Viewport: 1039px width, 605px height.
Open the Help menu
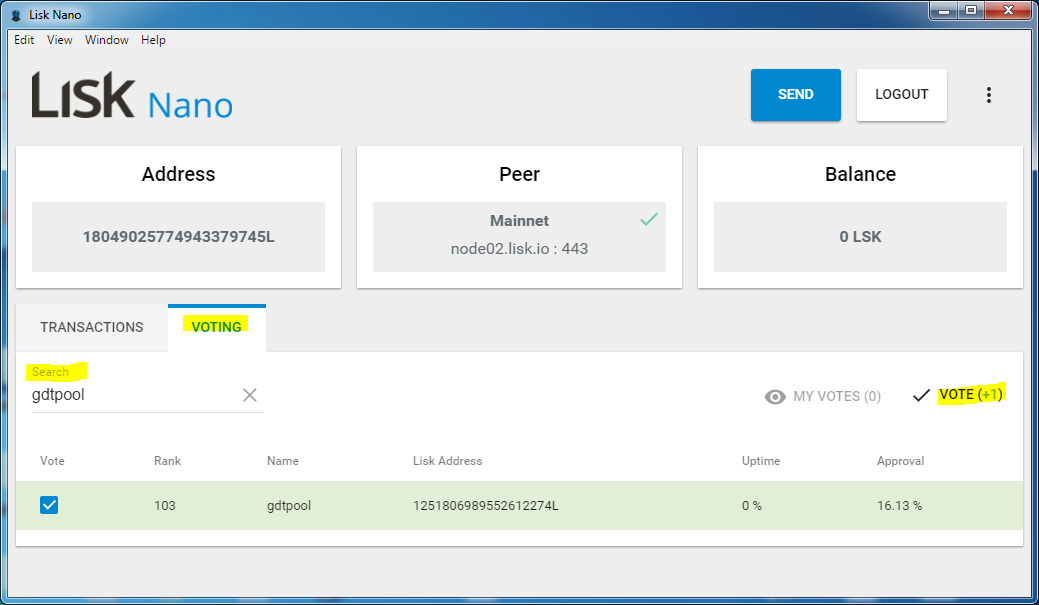point(153,40)
